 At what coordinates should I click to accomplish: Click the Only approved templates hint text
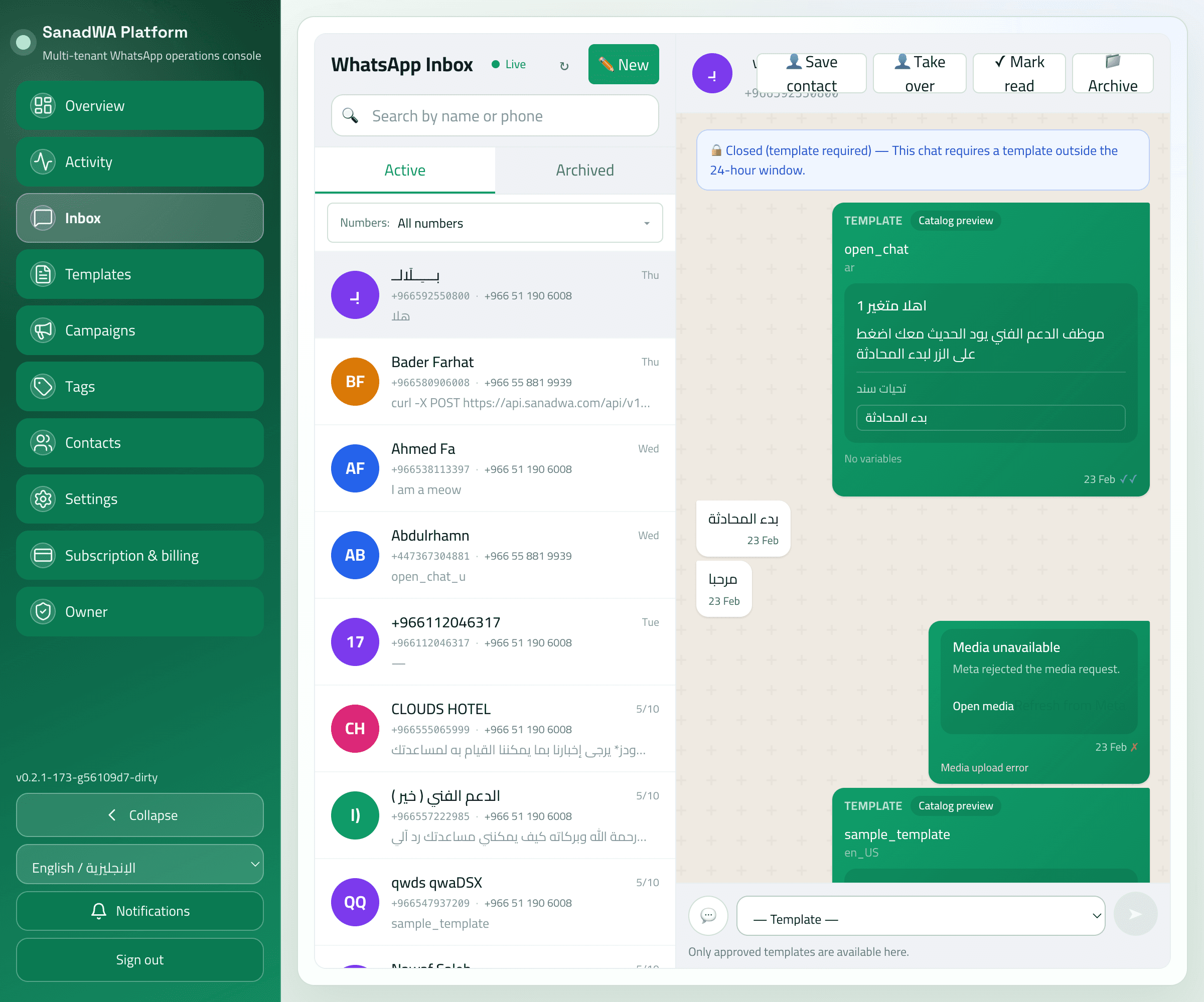point(798,951)
